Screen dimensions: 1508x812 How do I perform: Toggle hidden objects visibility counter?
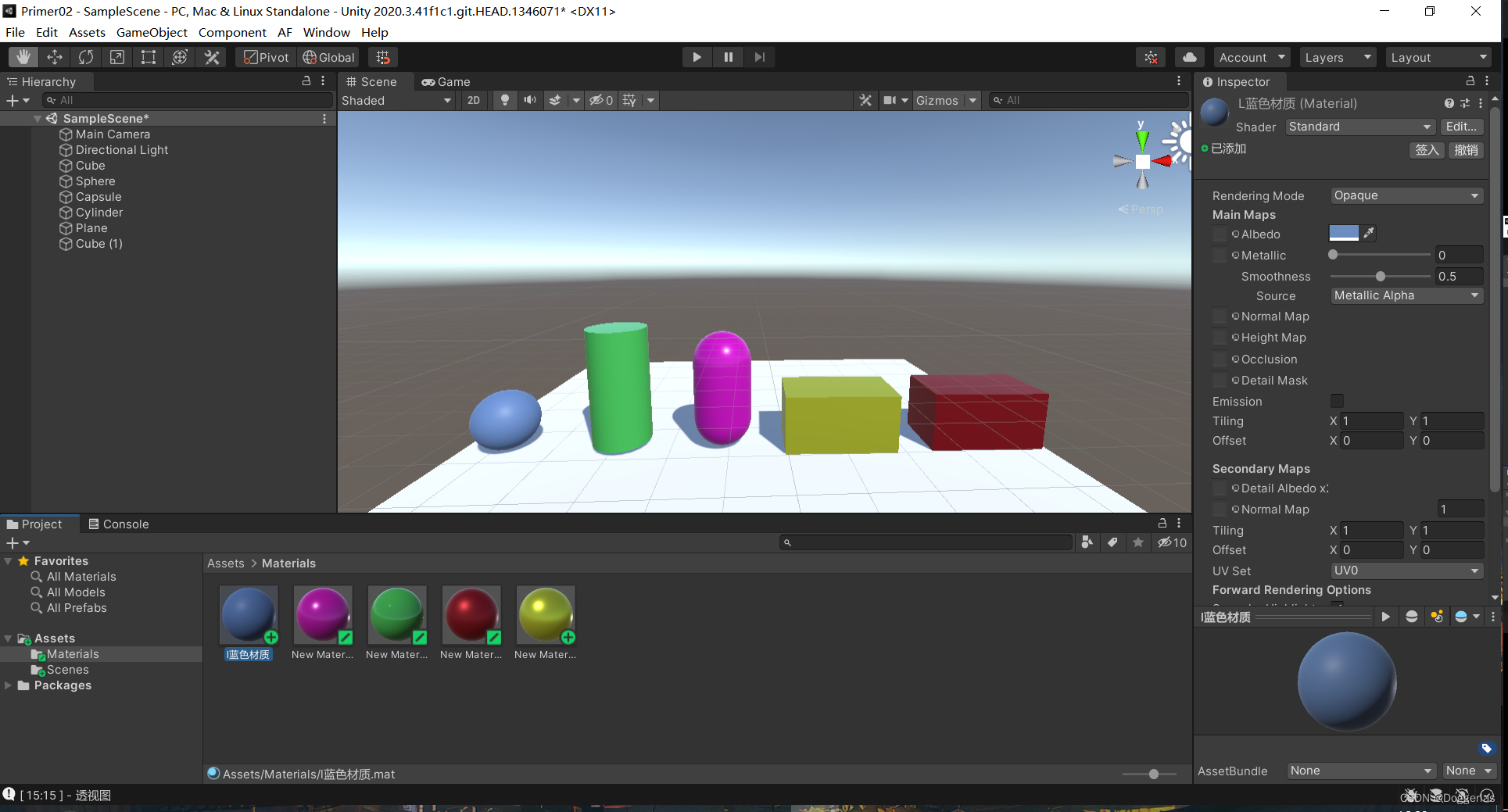tap(601, 100)
